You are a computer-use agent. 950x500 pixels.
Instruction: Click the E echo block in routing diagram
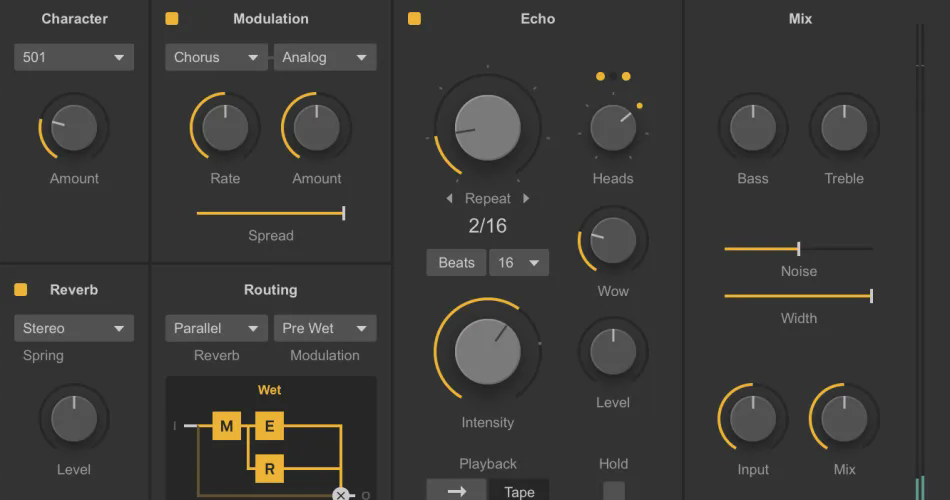(270, 425)
